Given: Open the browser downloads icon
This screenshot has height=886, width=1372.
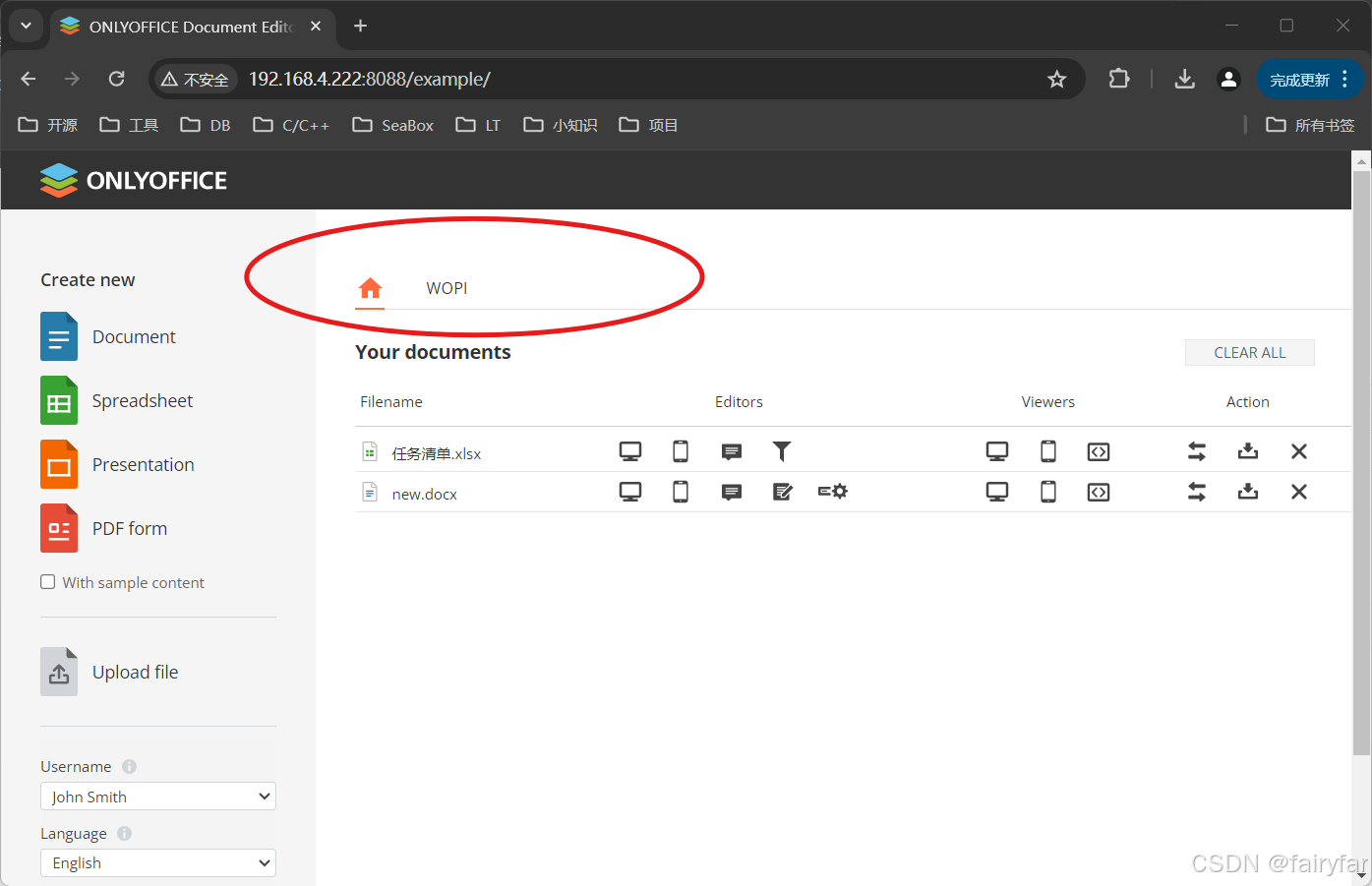Looking at the screenshot, I should (x=1184, y=79).
